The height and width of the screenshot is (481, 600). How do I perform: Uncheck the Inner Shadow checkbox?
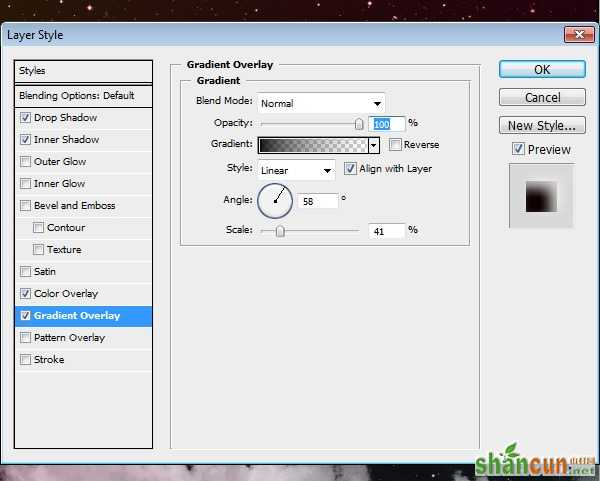25,140
